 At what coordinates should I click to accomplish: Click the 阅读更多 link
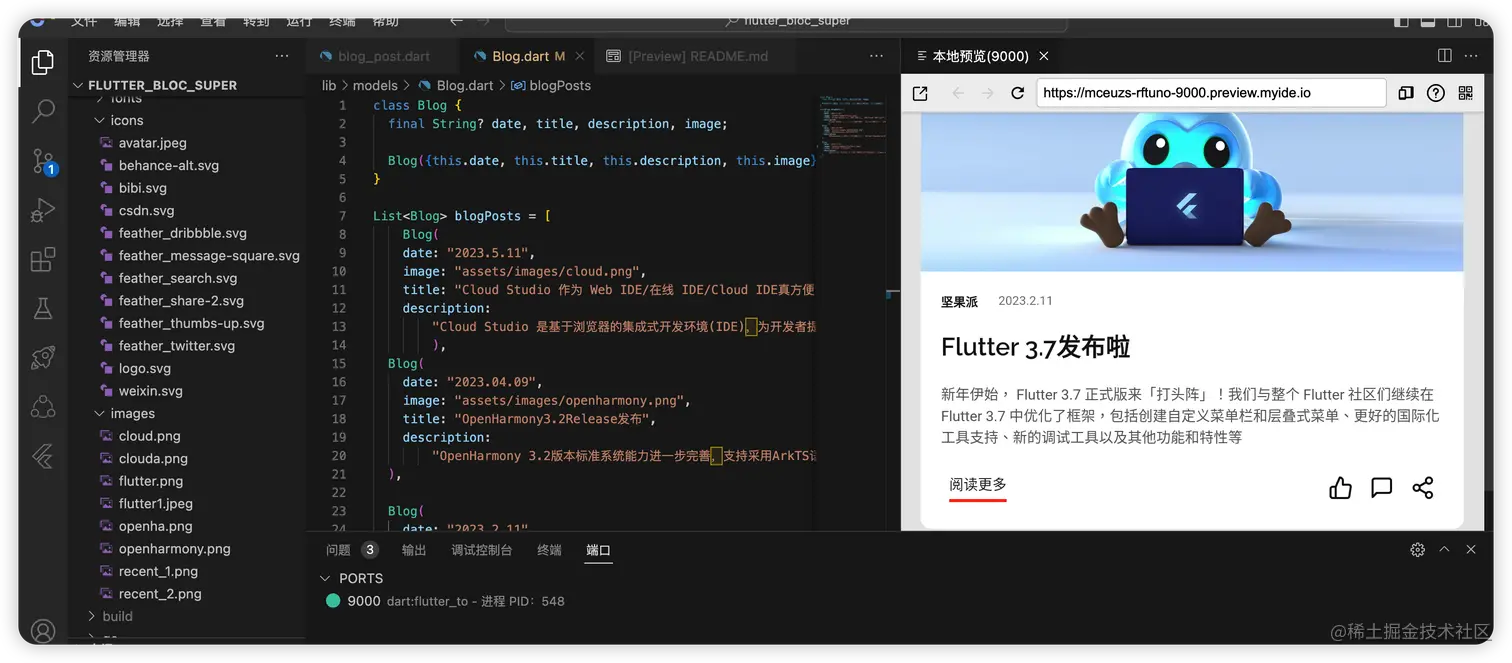tap(977, 482)
